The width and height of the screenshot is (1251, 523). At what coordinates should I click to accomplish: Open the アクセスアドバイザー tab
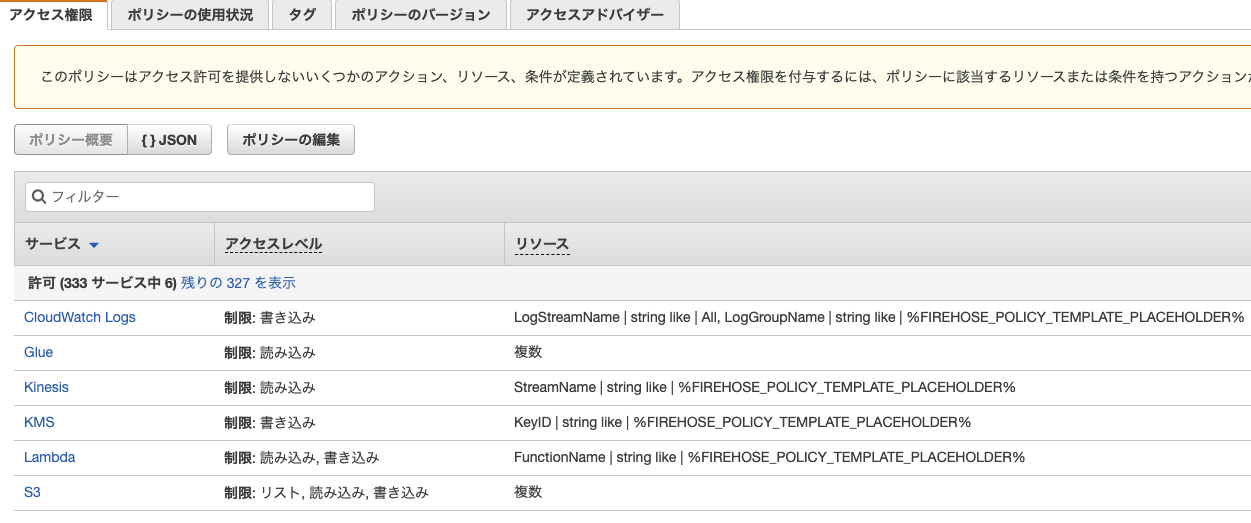click(x=594, y=15)
